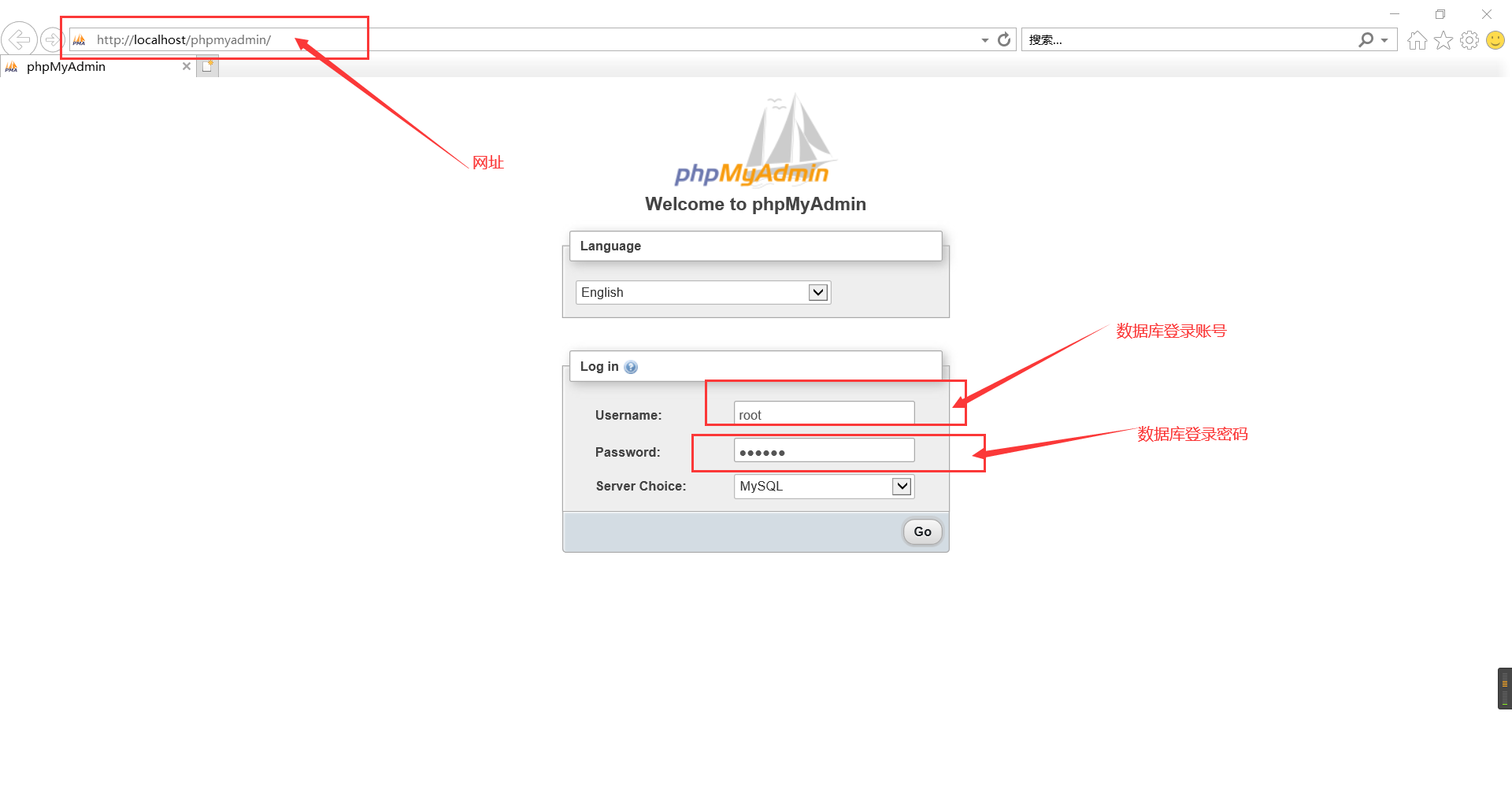Click the smiley feedback icon
The image size is (1512, 811).
(1495, 39)
